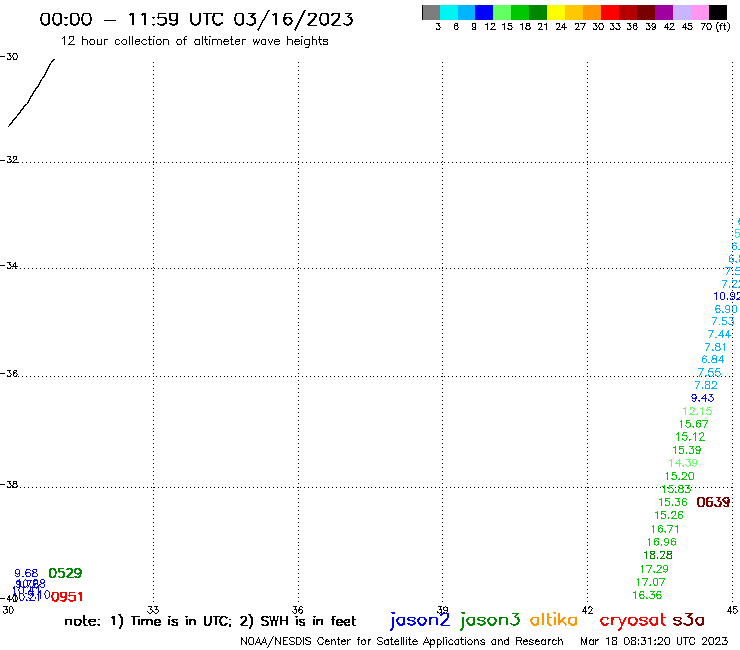Select the 'cryosat' satellite legend label
The height and width of the screenshot is (650, 740).
point(632,620)
